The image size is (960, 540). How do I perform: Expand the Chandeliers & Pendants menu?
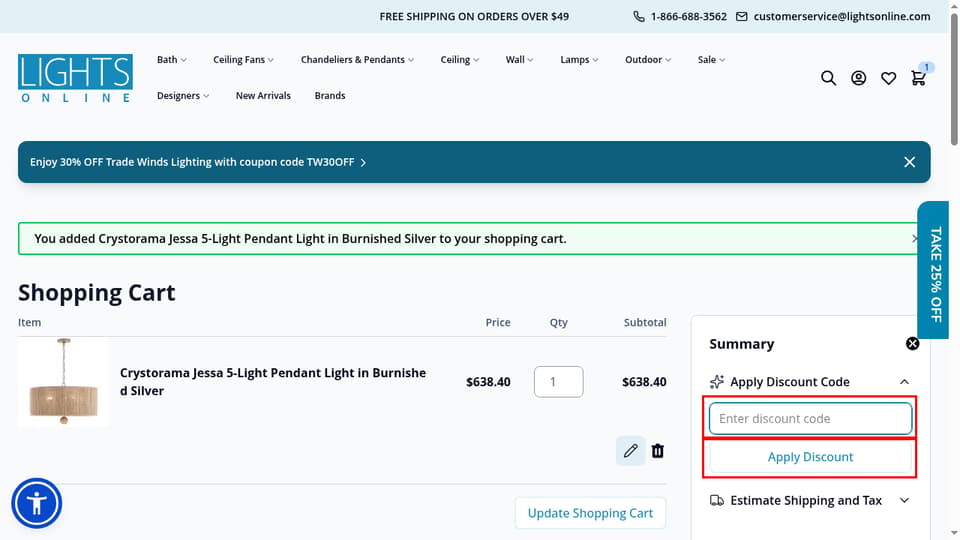pos(357,59)
